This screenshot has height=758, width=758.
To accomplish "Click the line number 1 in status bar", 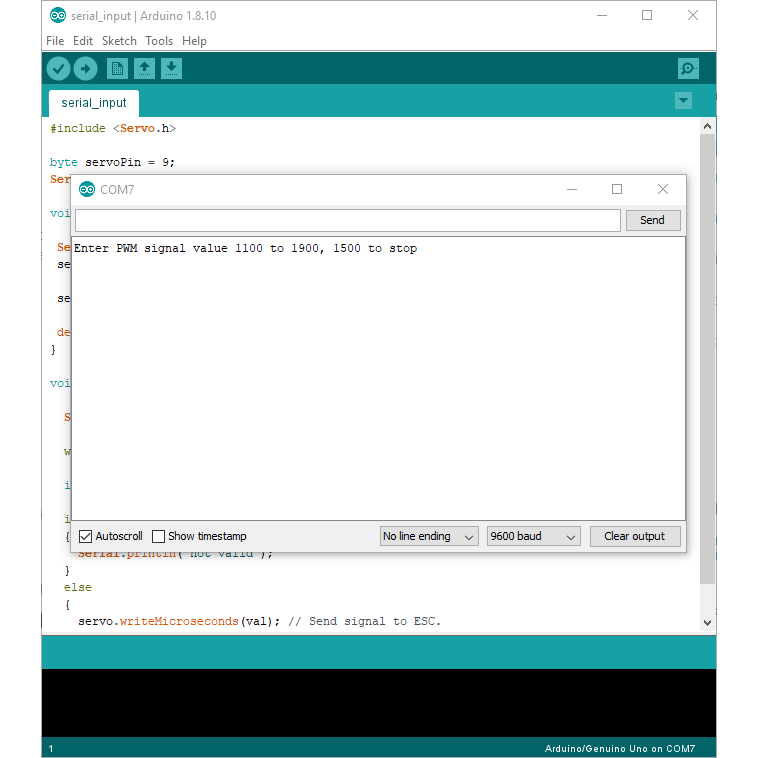I will pyautogui.click(x=51, y=748).
